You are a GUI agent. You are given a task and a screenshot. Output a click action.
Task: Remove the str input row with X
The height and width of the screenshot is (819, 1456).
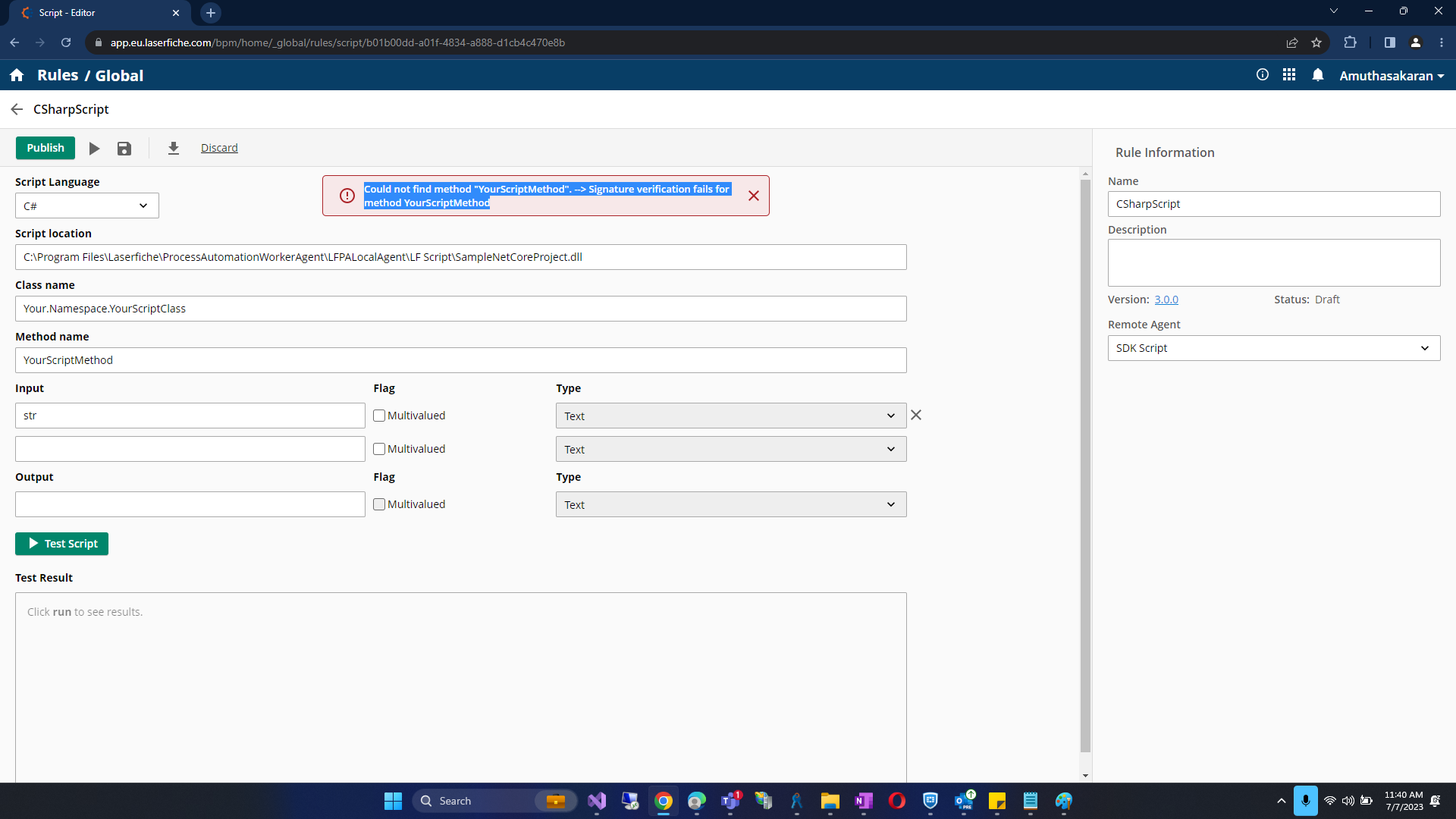tap(916, 415)
